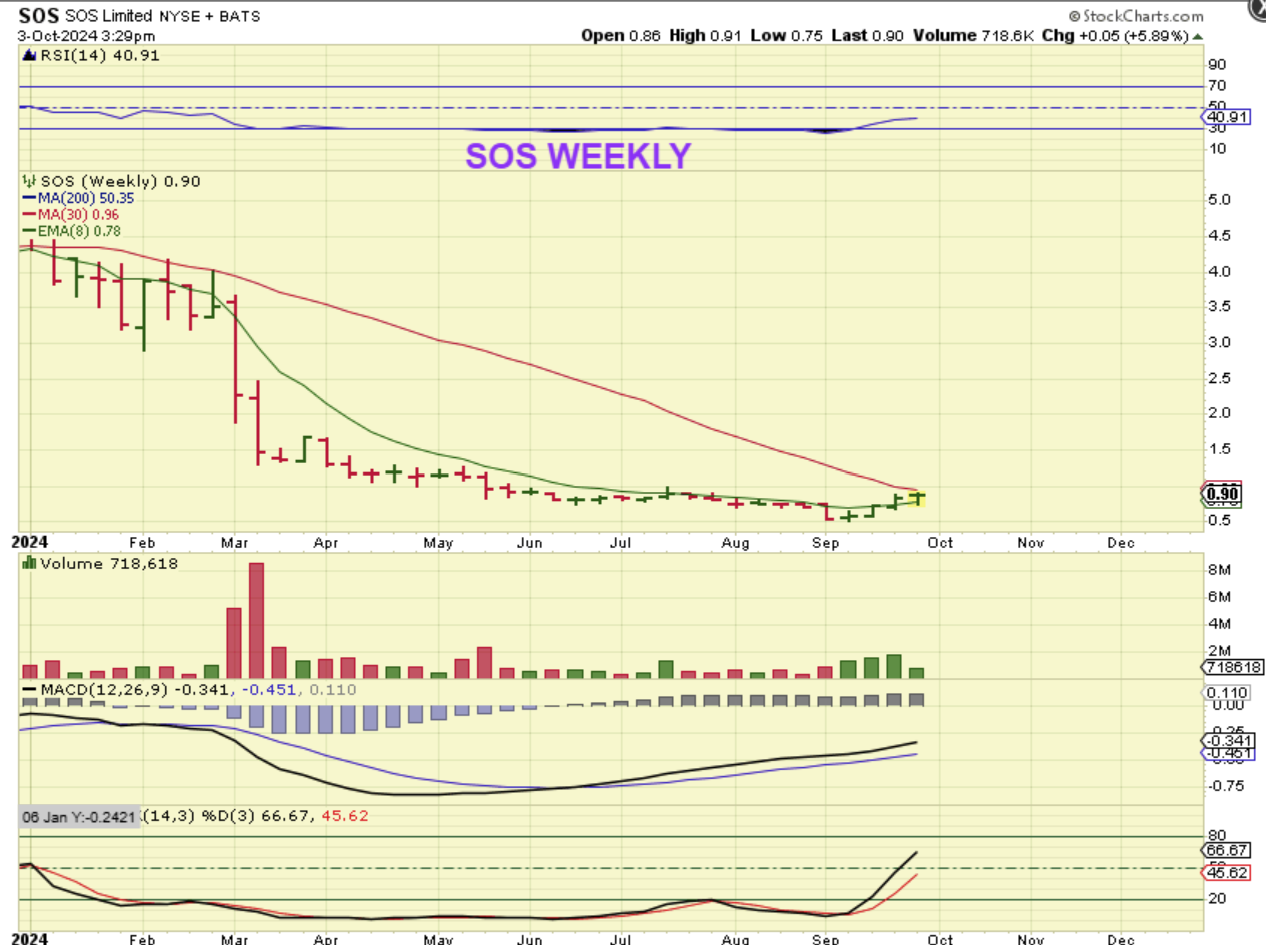Click the purple SOS WEEKLY title
The height and width of the screenshot is (945, 1266).
pos(578,156)
